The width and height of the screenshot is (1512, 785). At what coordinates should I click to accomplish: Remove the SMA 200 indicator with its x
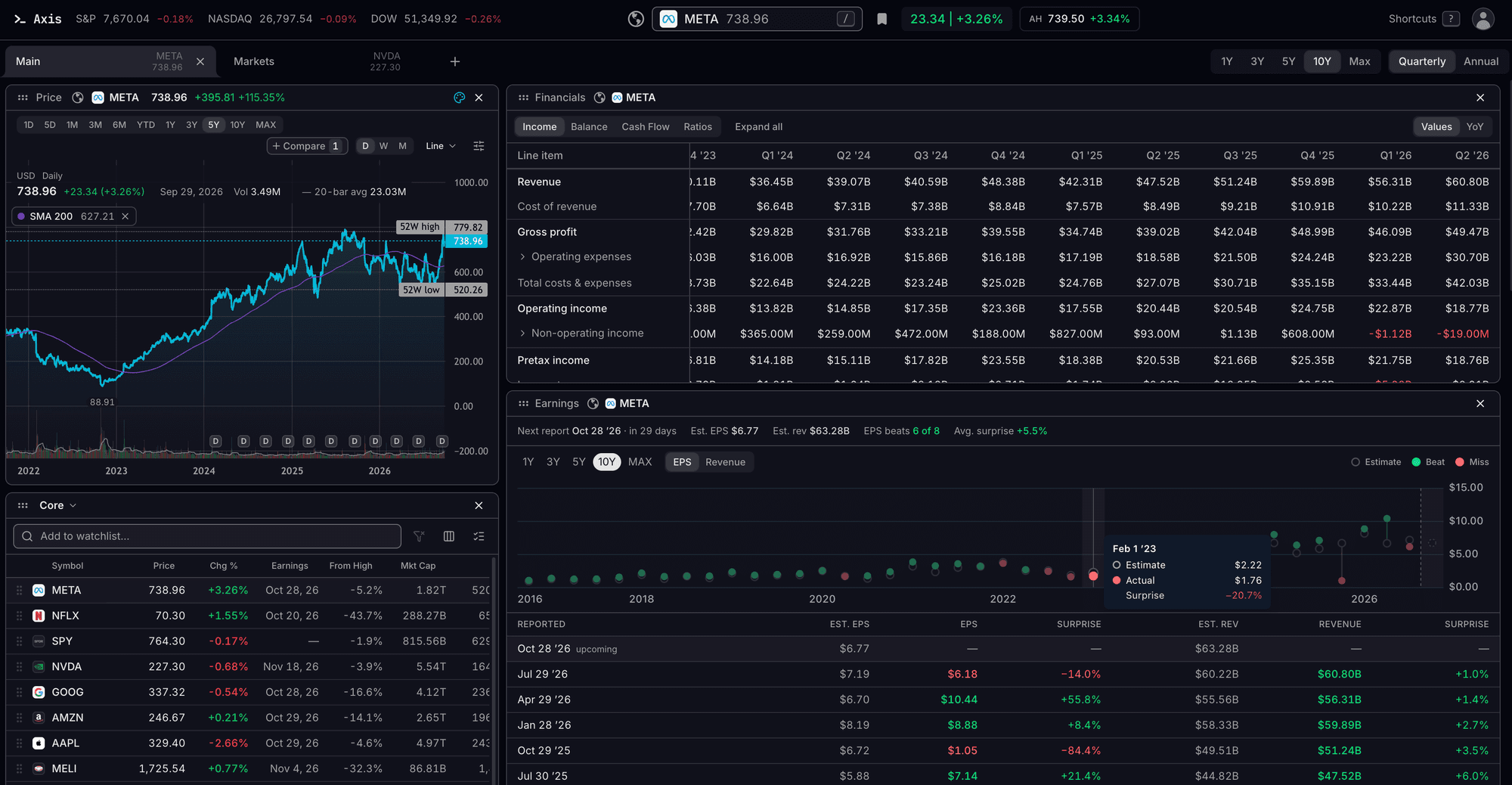(125, 216)
